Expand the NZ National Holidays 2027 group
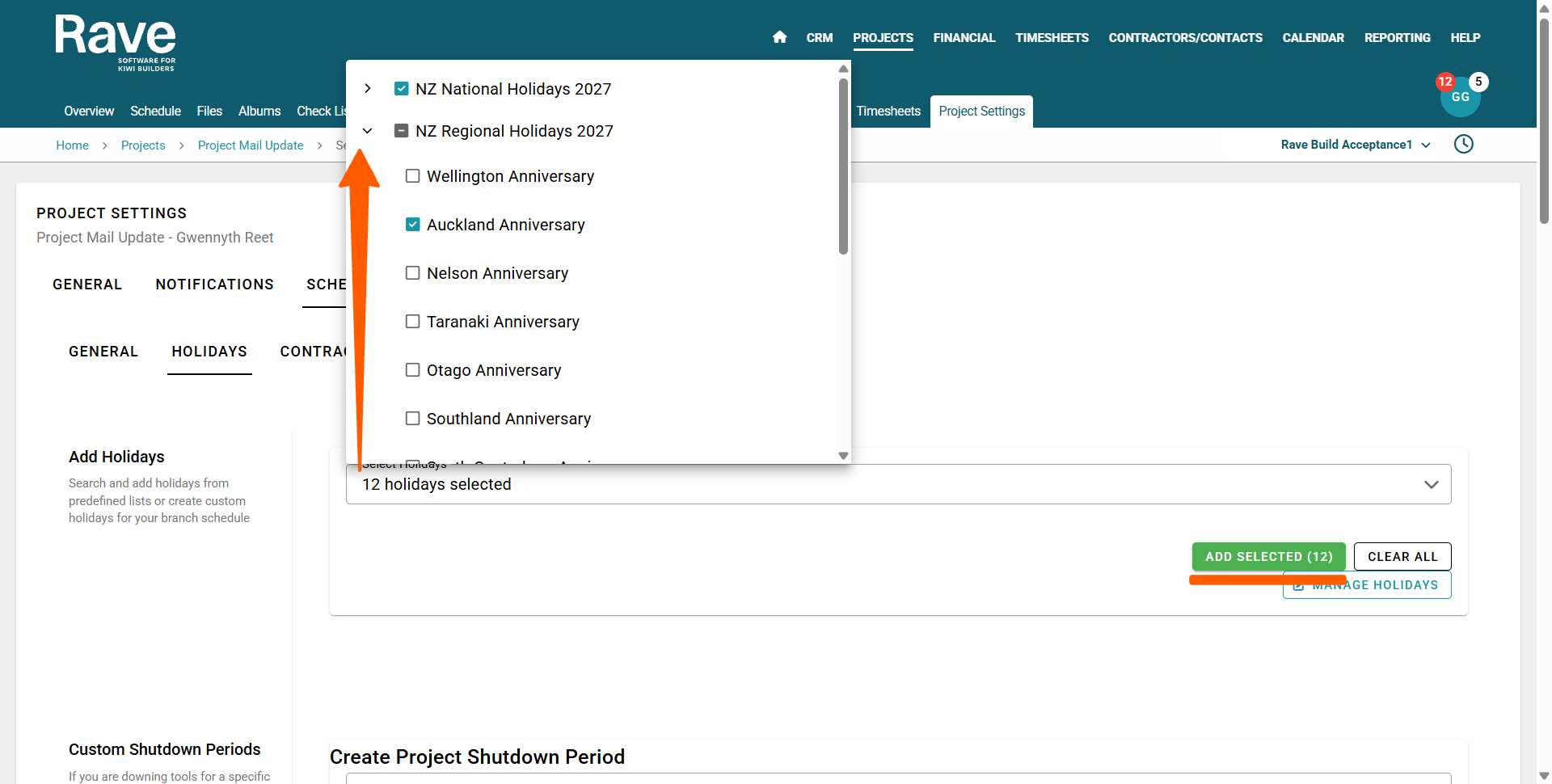 [368, 89]
